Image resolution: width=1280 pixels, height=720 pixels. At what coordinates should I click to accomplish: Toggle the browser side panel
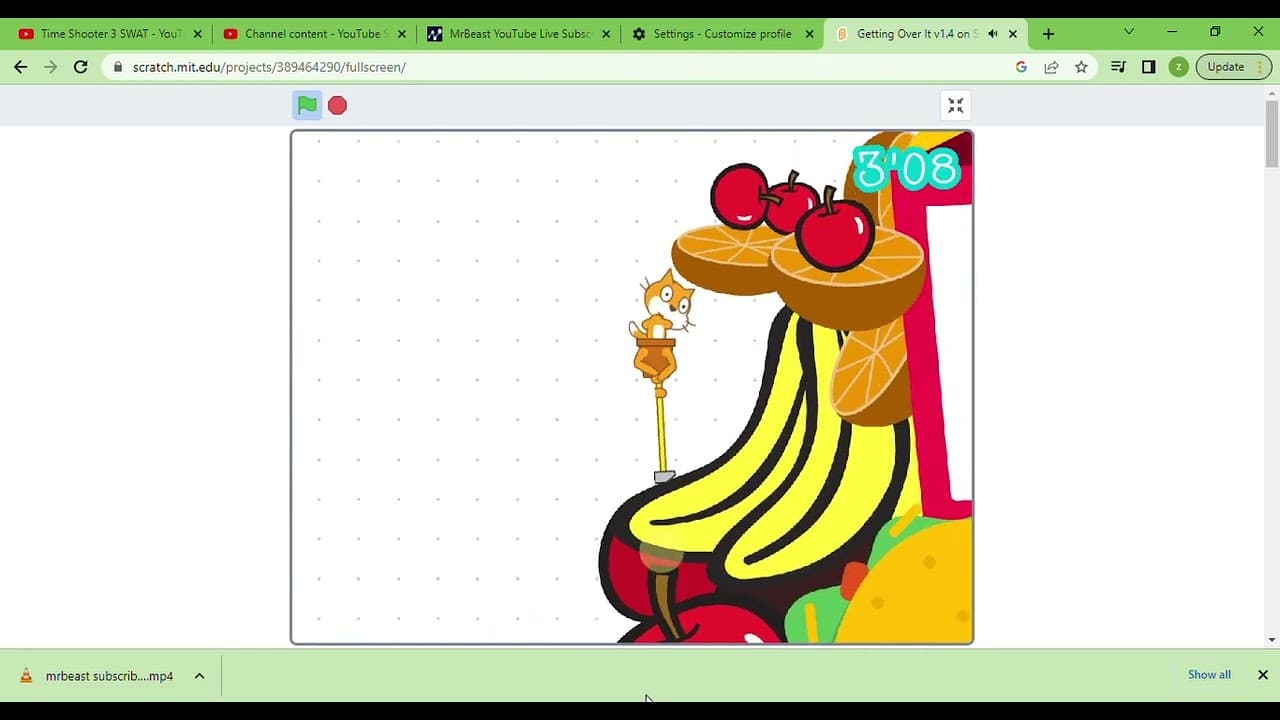tap(1149, 67)
